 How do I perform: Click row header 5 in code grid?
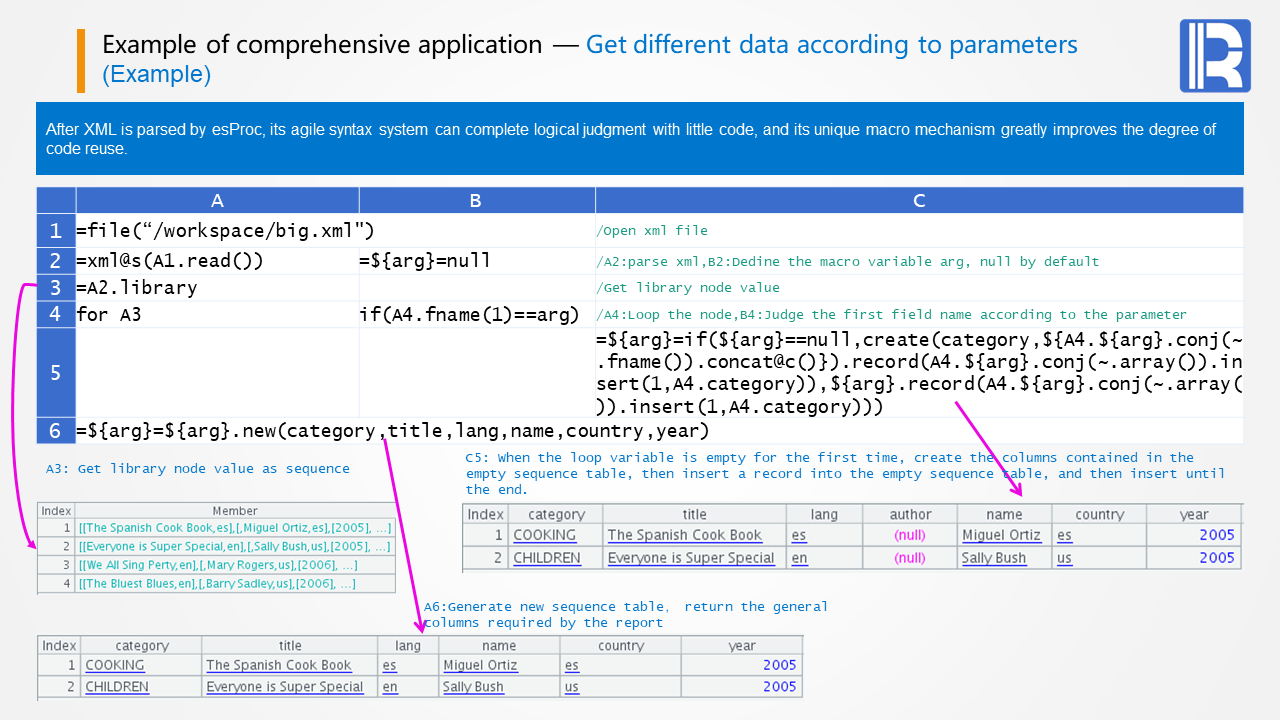(56, 372)
